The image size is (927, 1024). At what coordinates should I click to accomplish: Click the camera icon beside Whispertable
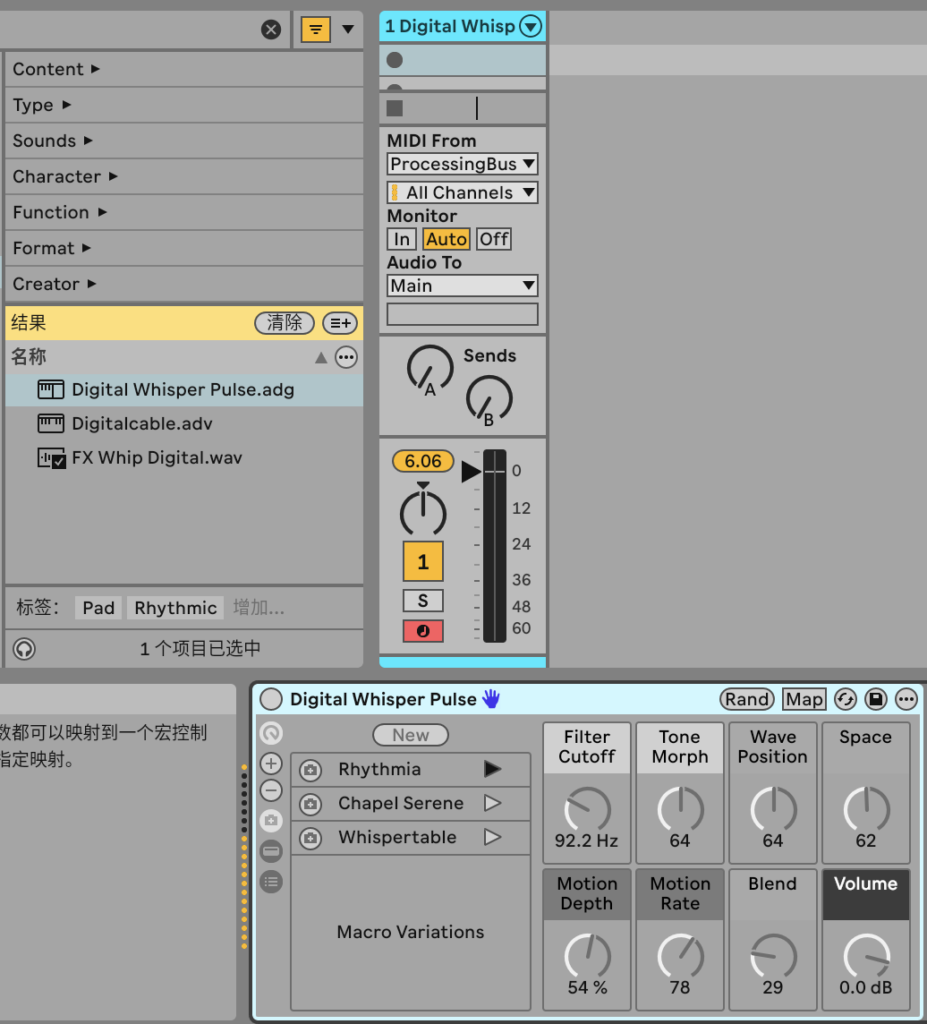click(x=311, y=838)
